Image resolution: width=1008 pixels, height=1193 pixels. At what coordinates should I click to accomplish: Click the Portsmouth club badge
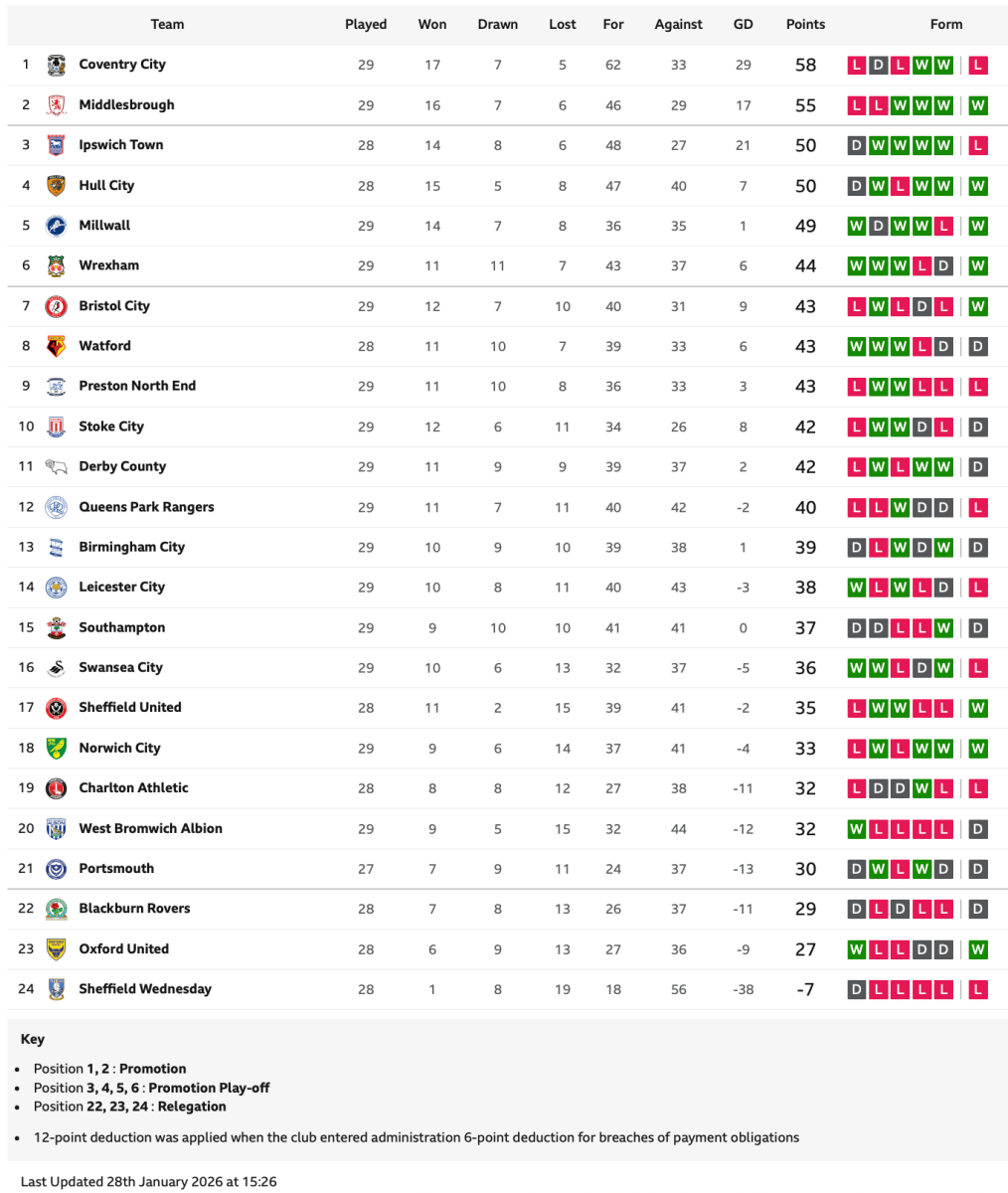(56, 869)
